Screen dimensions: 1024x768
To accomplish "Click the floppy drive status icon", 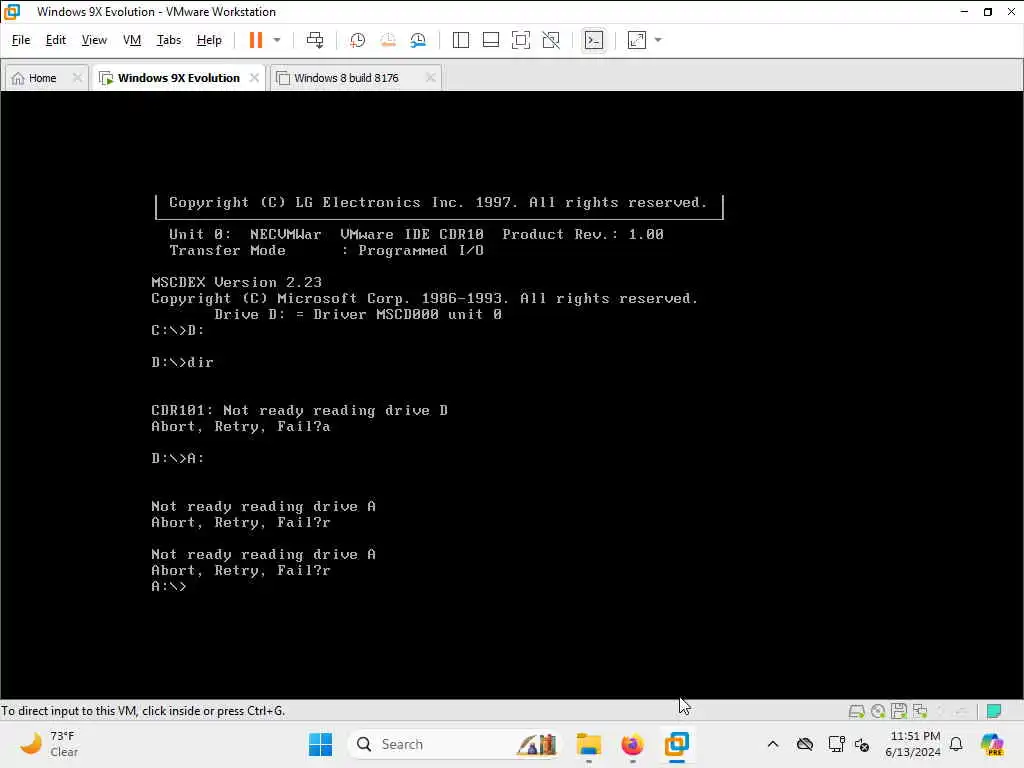I will 899,711.
